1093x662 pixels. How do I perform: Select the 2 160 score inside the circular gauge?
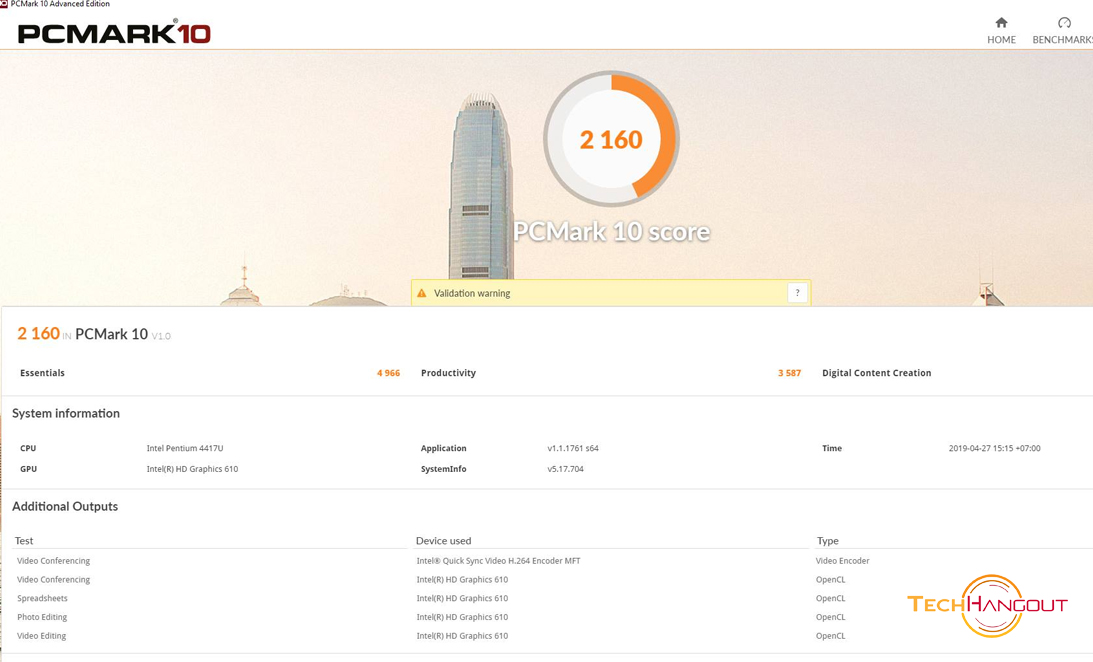pyautogui.click(x=611, y=140)
